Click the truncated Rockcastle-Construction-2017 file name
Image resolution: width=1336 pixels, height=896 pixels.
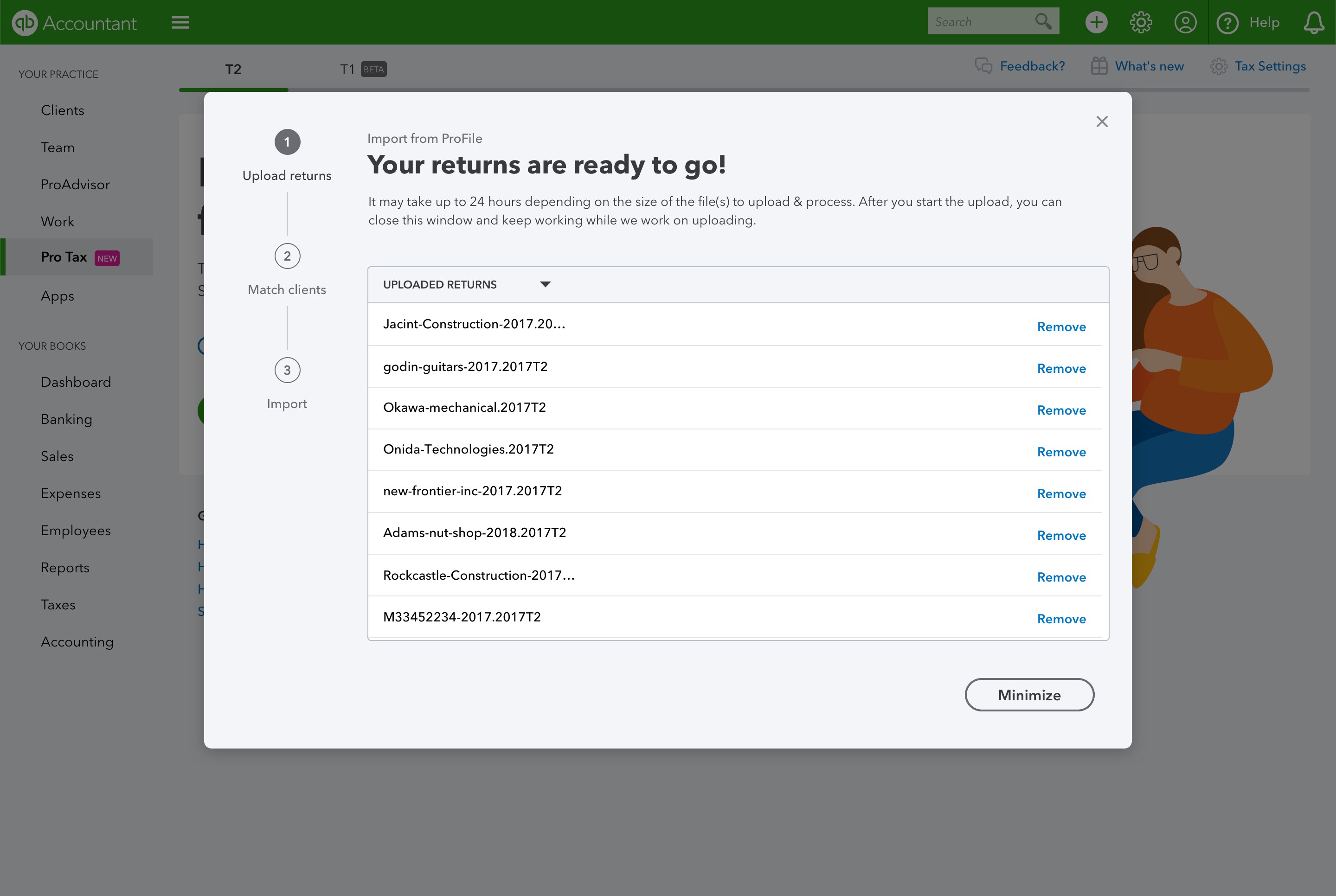479,576
